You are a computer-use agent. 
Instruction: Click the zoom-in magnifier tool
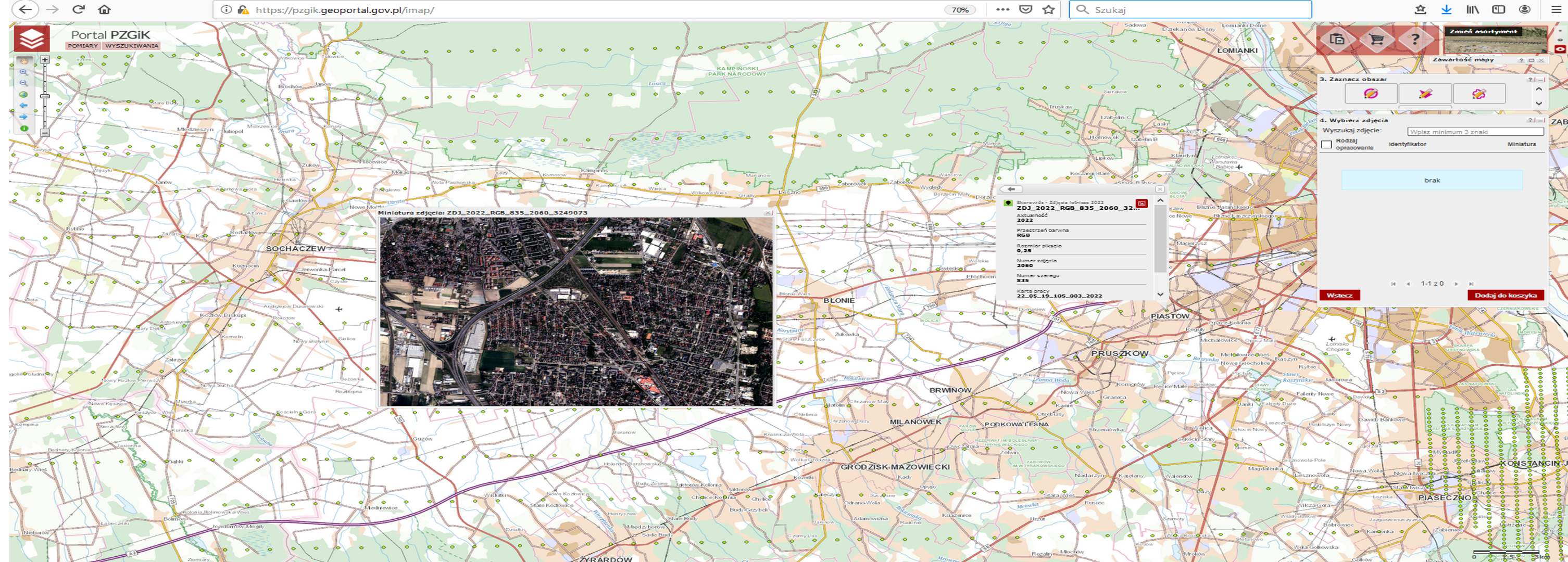click(24, 72)
